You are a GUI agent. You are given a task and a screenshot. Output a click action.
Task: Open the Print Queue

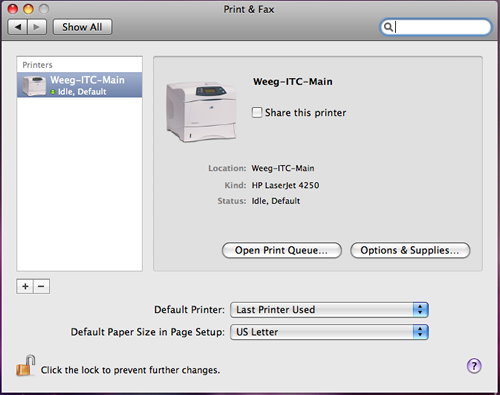(282, 250)
